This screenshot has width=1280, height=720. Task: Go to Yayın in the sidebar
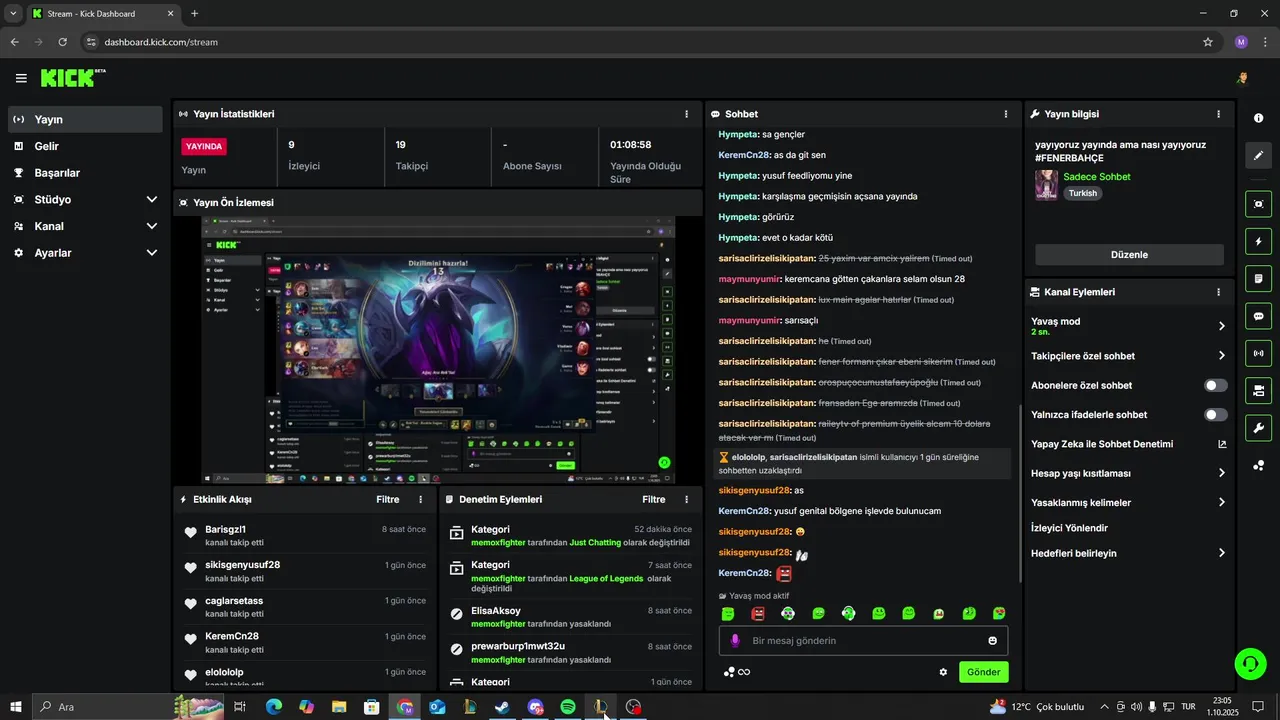click(85, 119)
